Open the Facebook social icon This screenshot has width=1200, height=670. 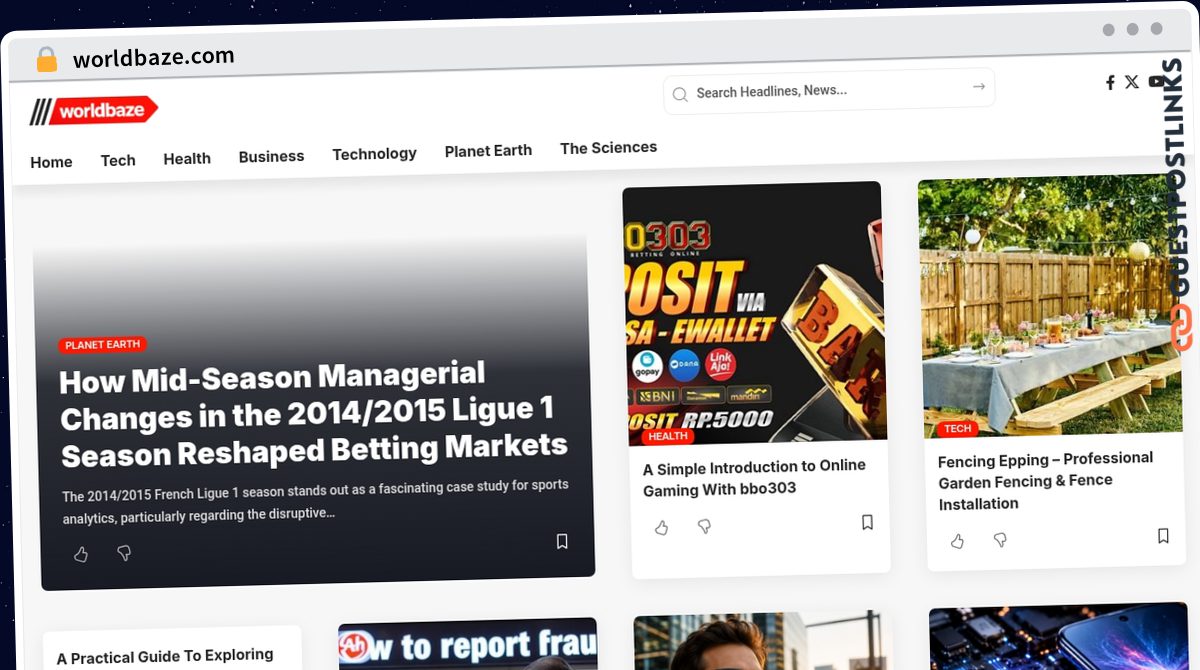1110,83
